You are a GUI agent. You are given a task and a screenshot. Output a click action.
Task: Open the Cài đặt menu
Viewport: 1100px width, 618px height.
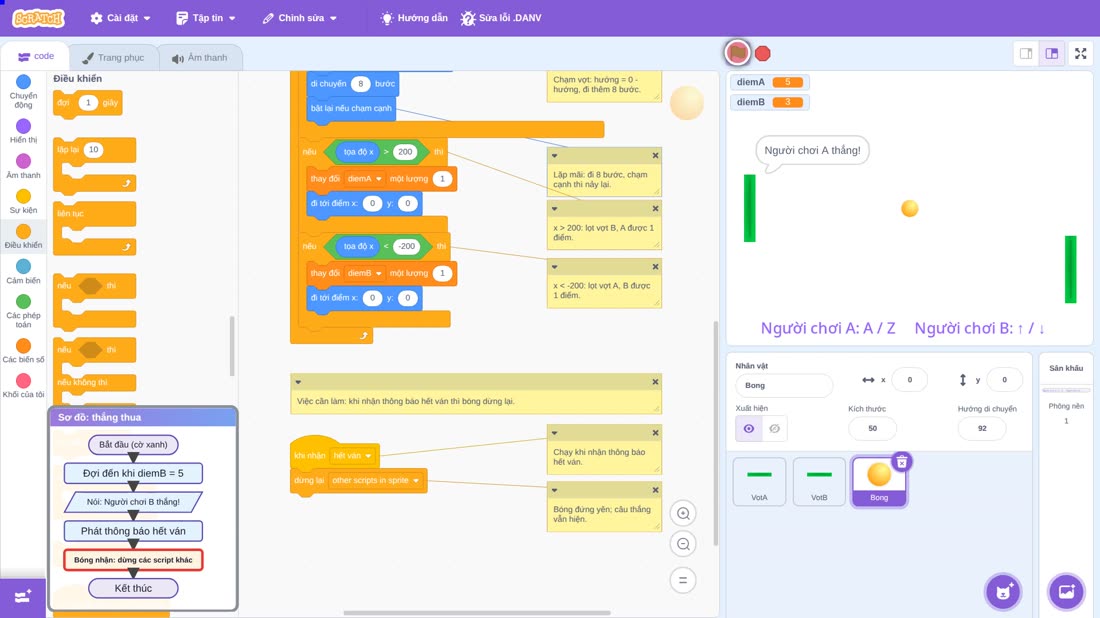click(x=120, y=18)
